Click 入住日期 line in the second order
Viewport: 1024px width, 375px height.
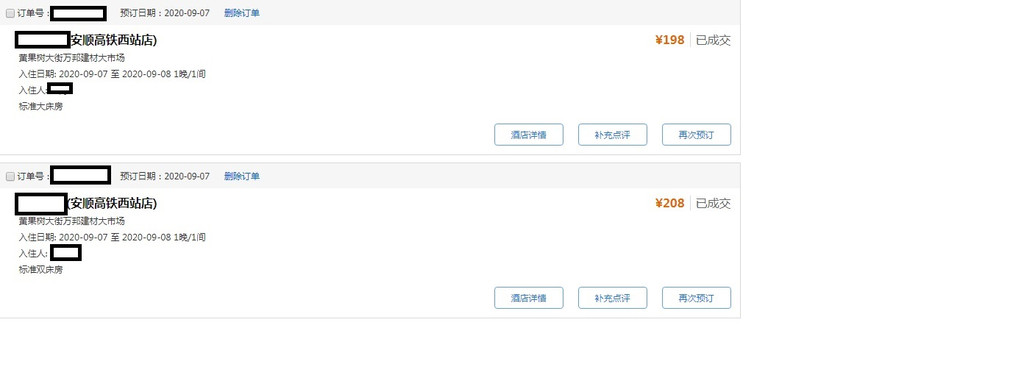[x=112, y=237]
